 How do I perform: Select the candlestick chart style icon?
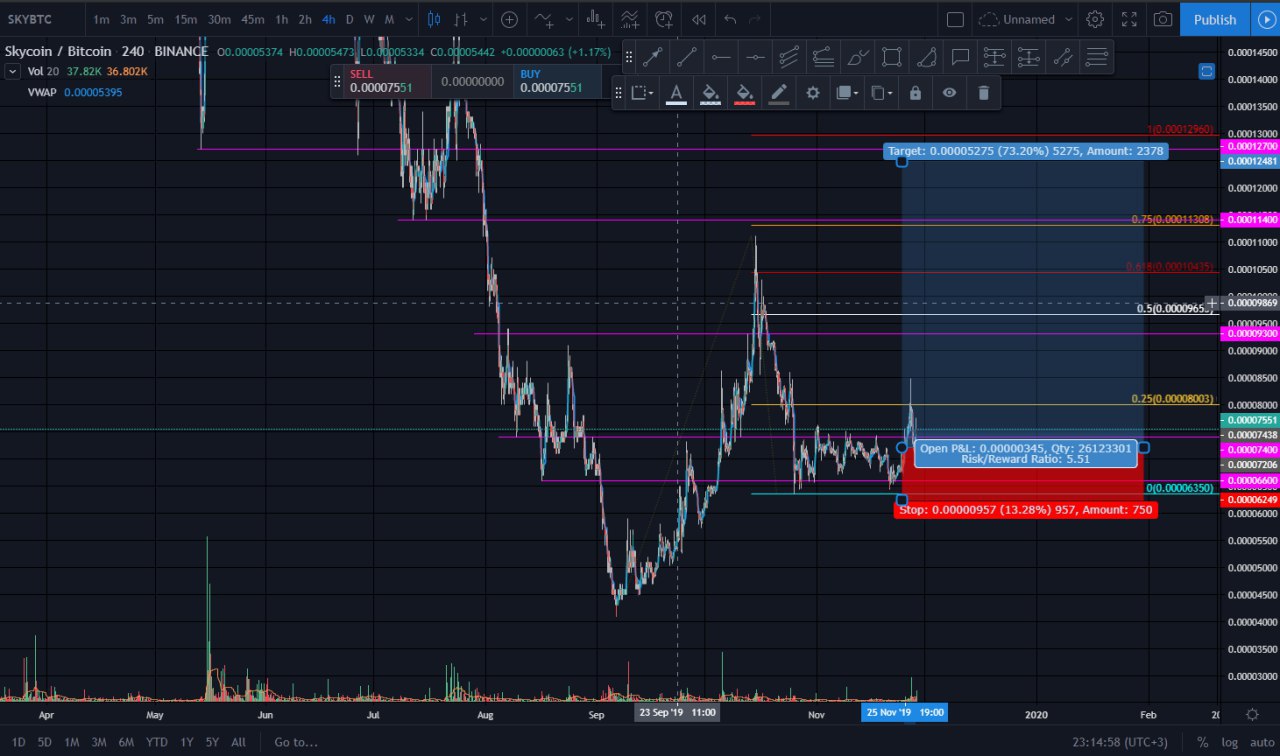coord(433,19)
